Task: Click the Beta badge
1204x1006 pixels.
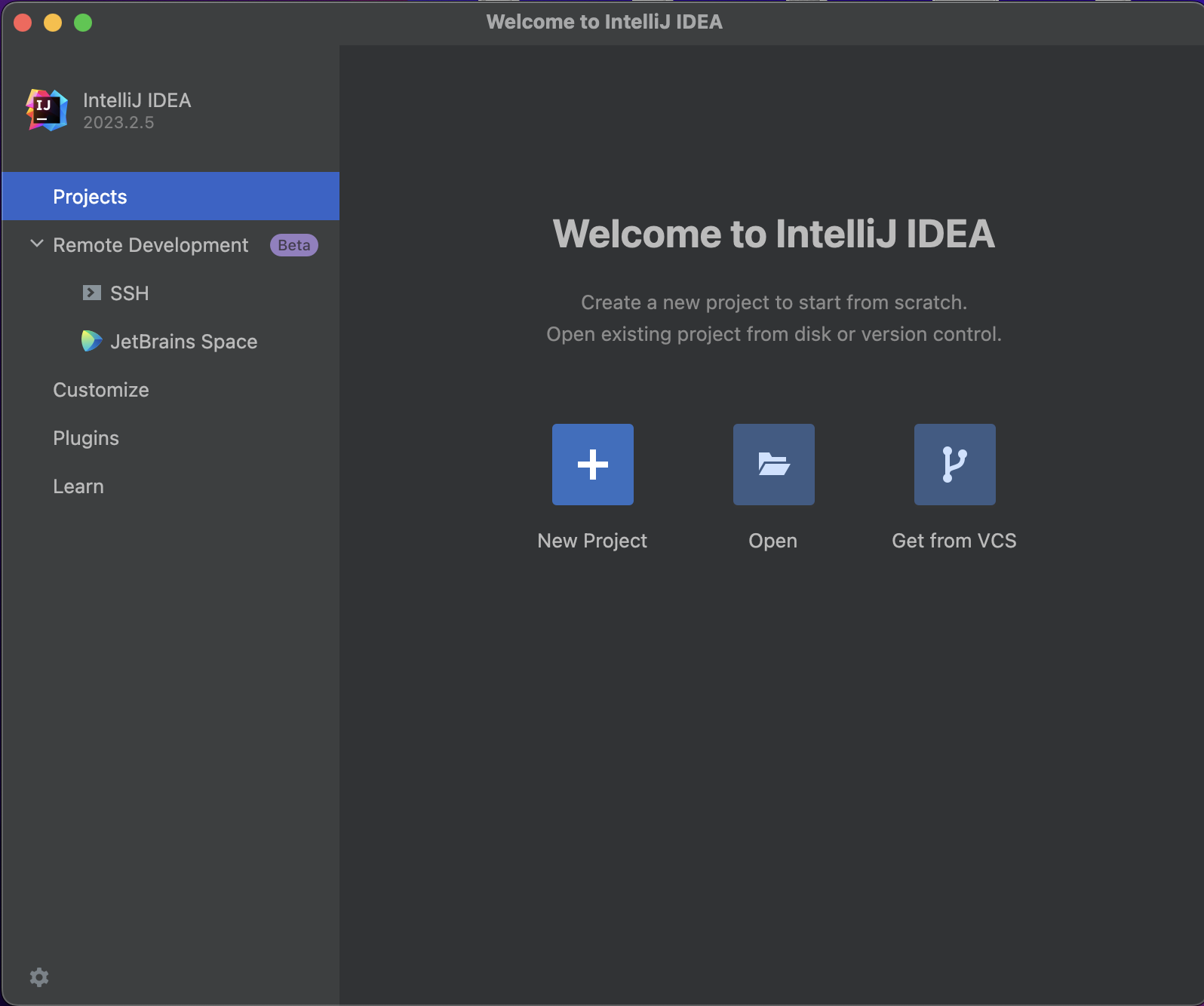Action: tap(294, 245)
